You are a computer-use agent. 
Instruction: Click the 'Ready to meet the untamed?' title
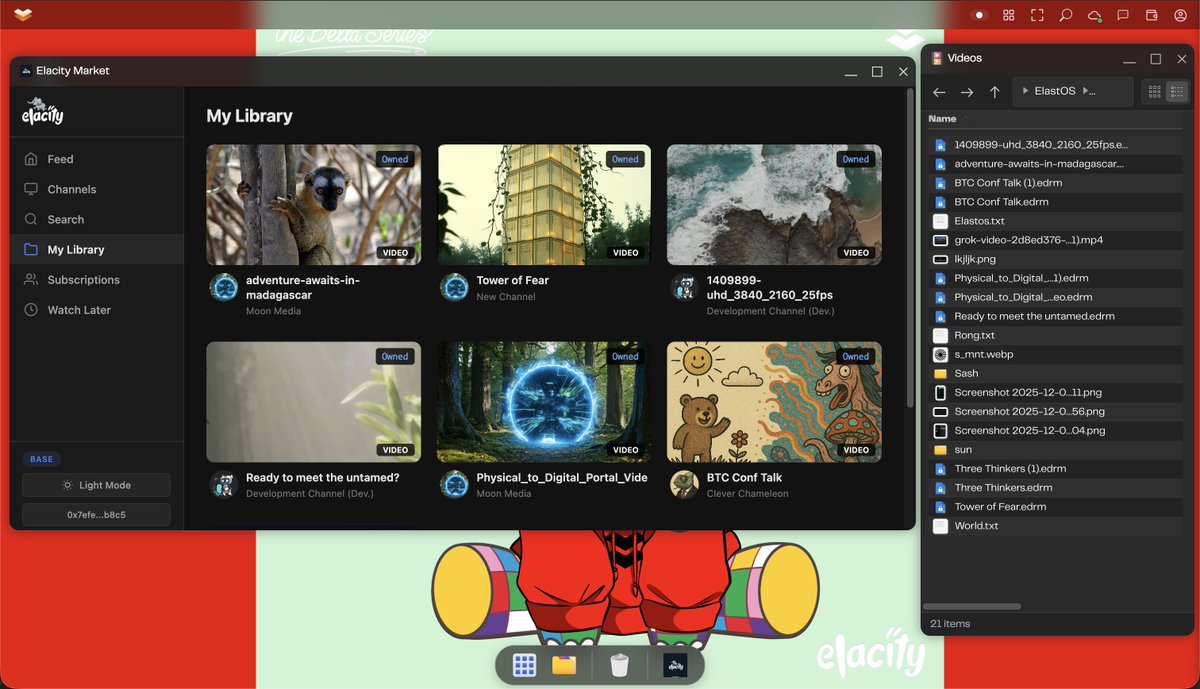(x=323, y=478)
